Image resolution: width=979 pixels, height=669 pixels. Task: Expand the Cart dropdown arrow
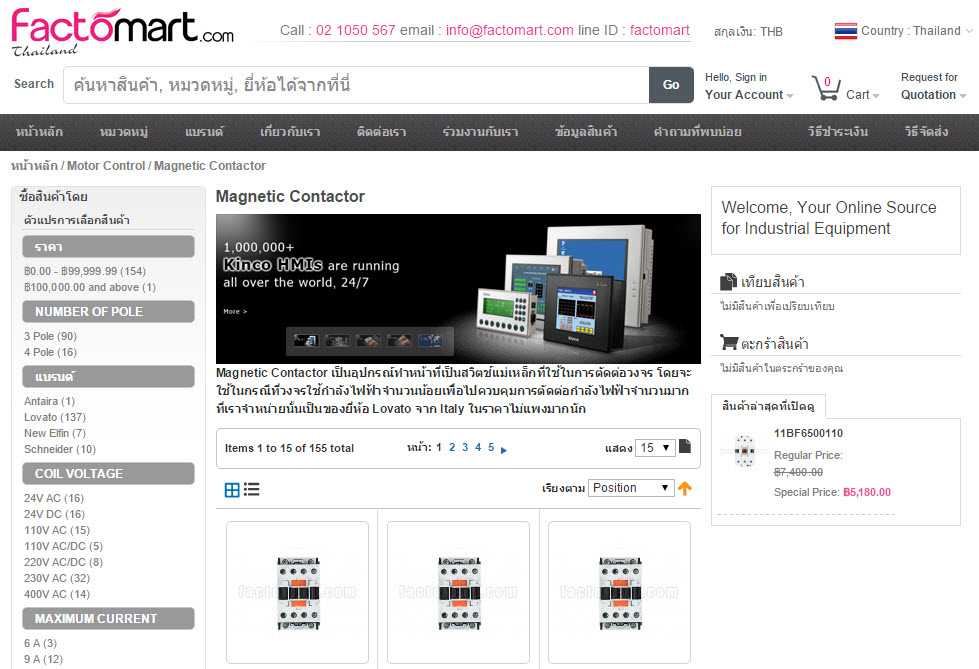[x=876, y=96]
